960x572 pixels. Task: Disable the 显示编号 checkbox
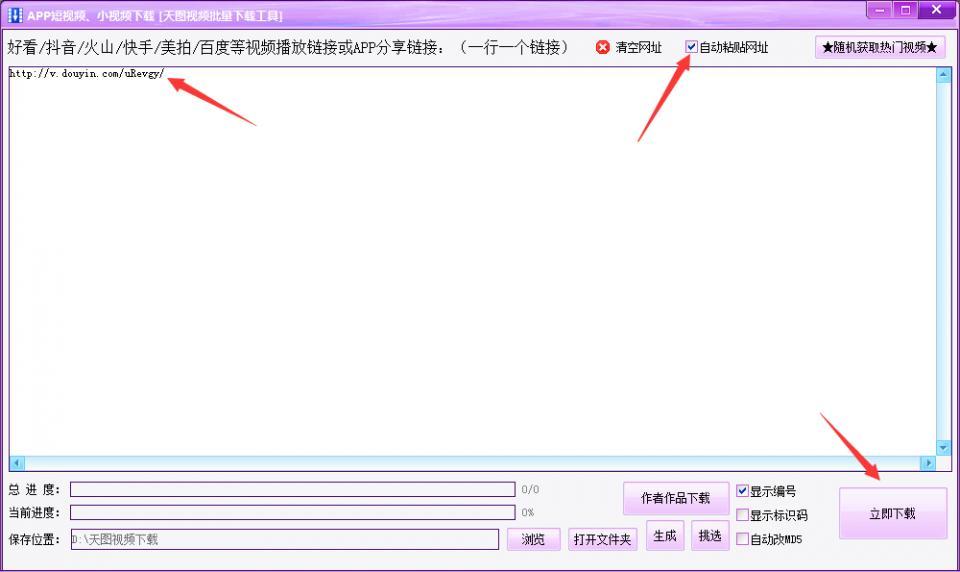[742, 491]
